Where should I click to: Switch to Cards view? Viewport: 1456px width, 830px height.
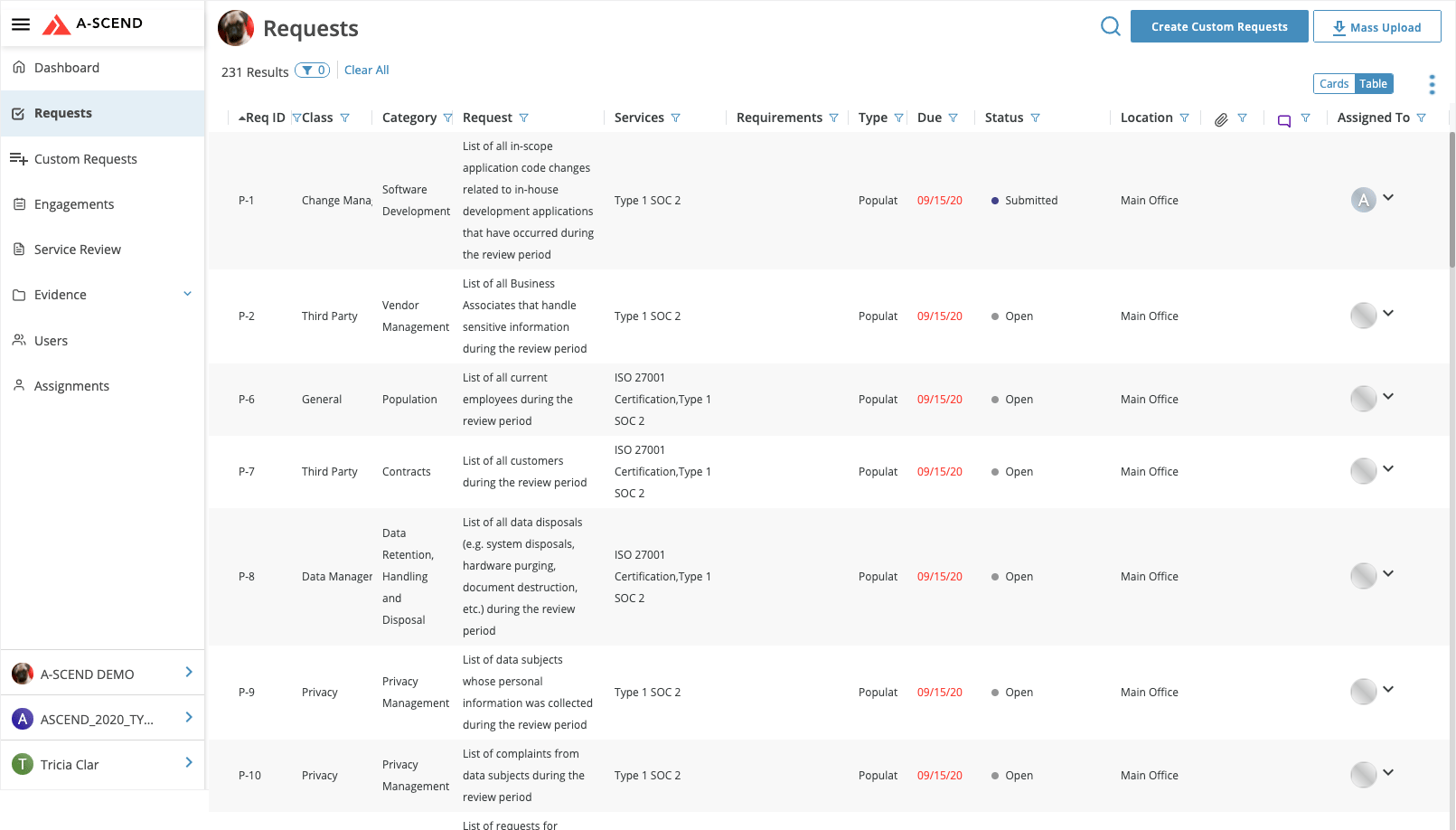point(1333,84)
